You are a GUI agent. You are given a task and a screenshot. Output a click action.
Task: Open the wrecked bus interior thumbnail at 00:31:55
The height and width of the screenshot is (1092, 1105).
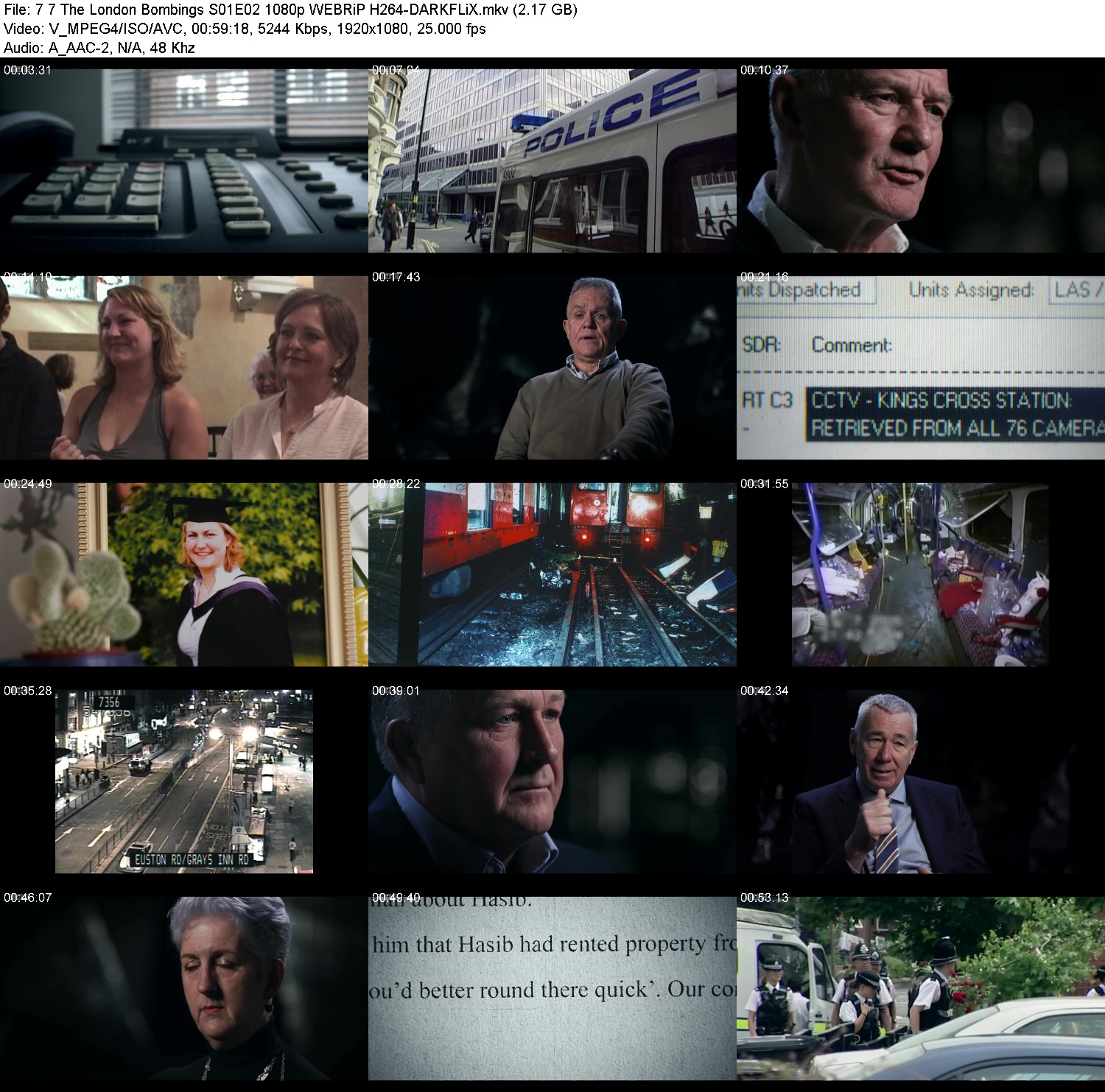click(921, 575)
